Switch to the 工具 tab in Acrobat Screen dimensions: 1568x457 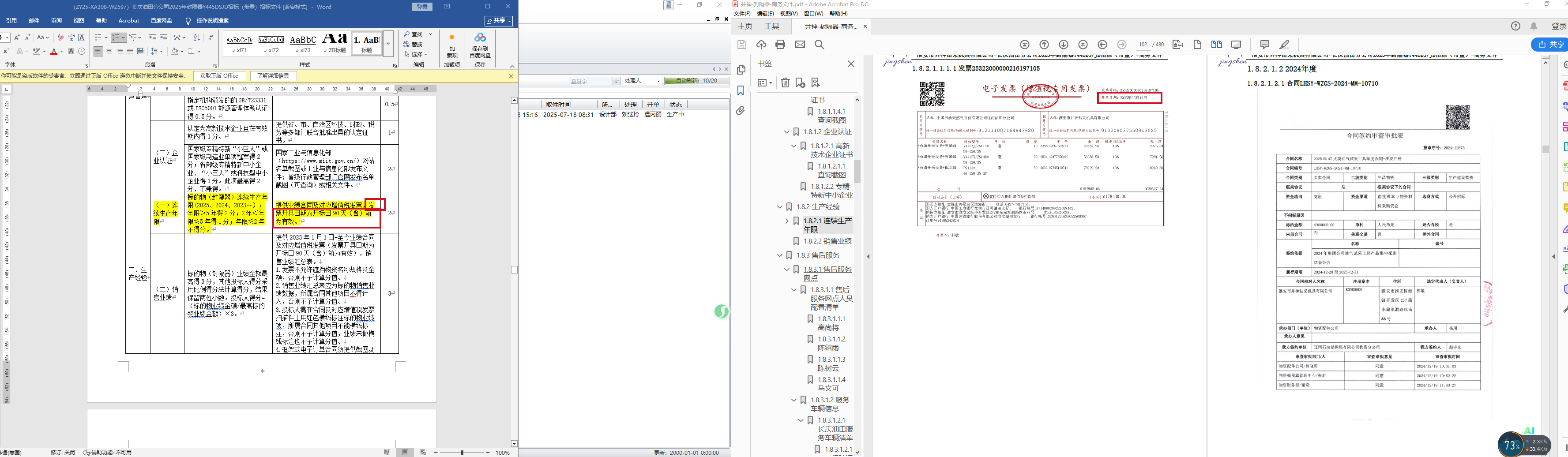click(x=772, y=26)
